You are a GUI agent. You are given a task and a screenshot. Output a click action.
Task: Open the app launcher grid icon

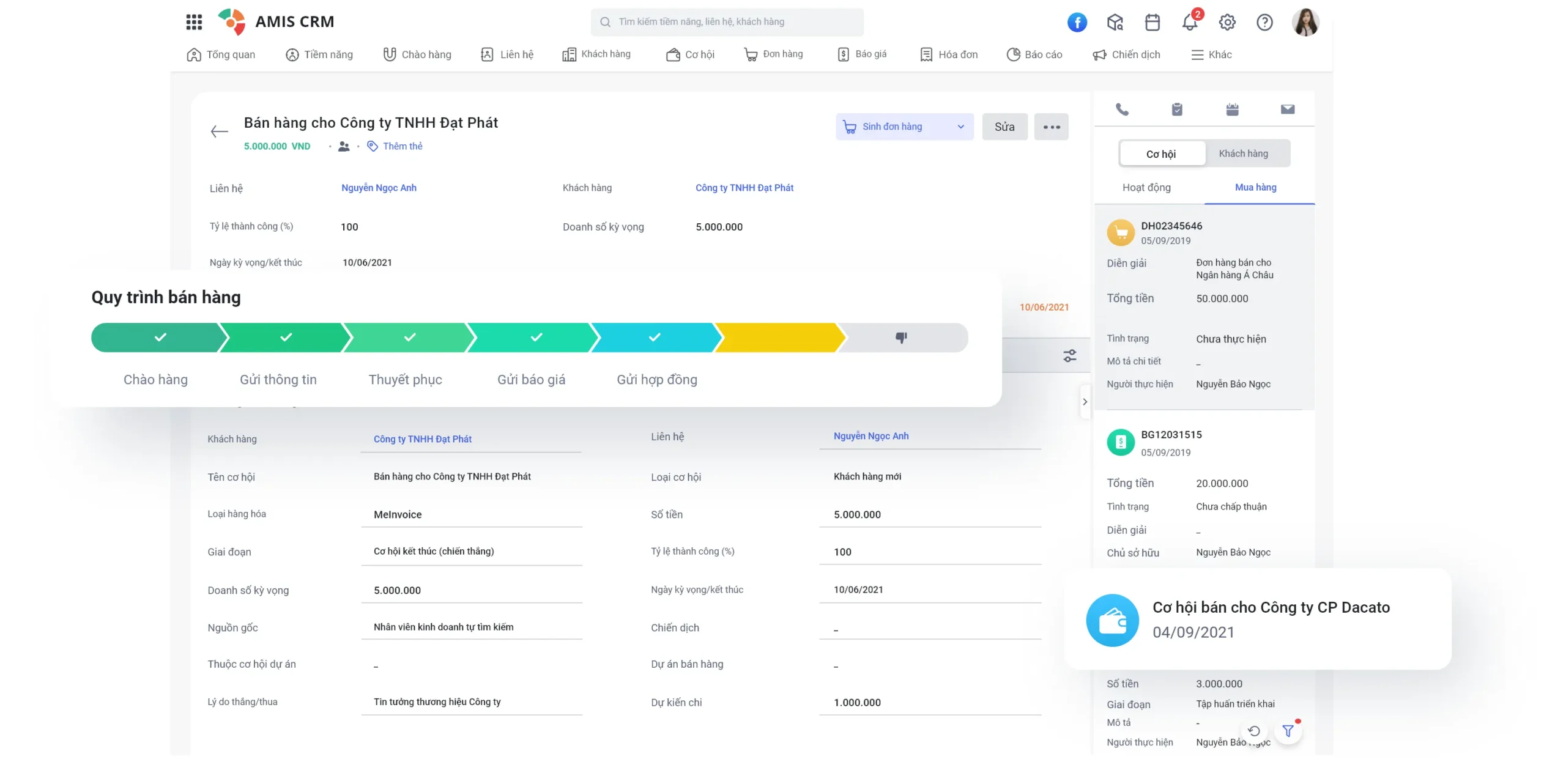[194, 22]
